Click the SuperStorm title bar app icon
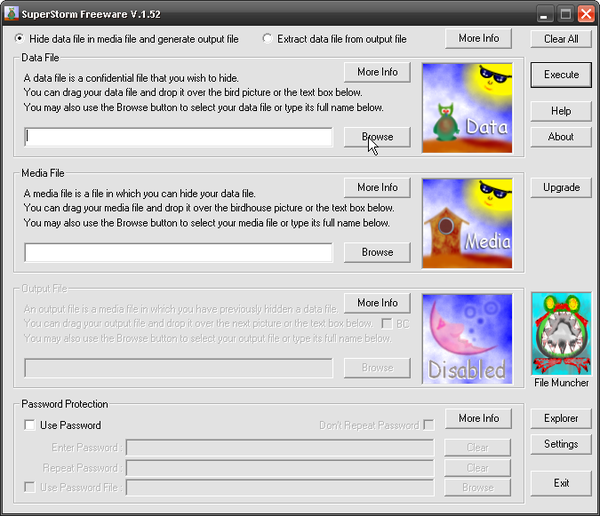The width and height of the screenshot is (600, 516). (x=11, y=14)
